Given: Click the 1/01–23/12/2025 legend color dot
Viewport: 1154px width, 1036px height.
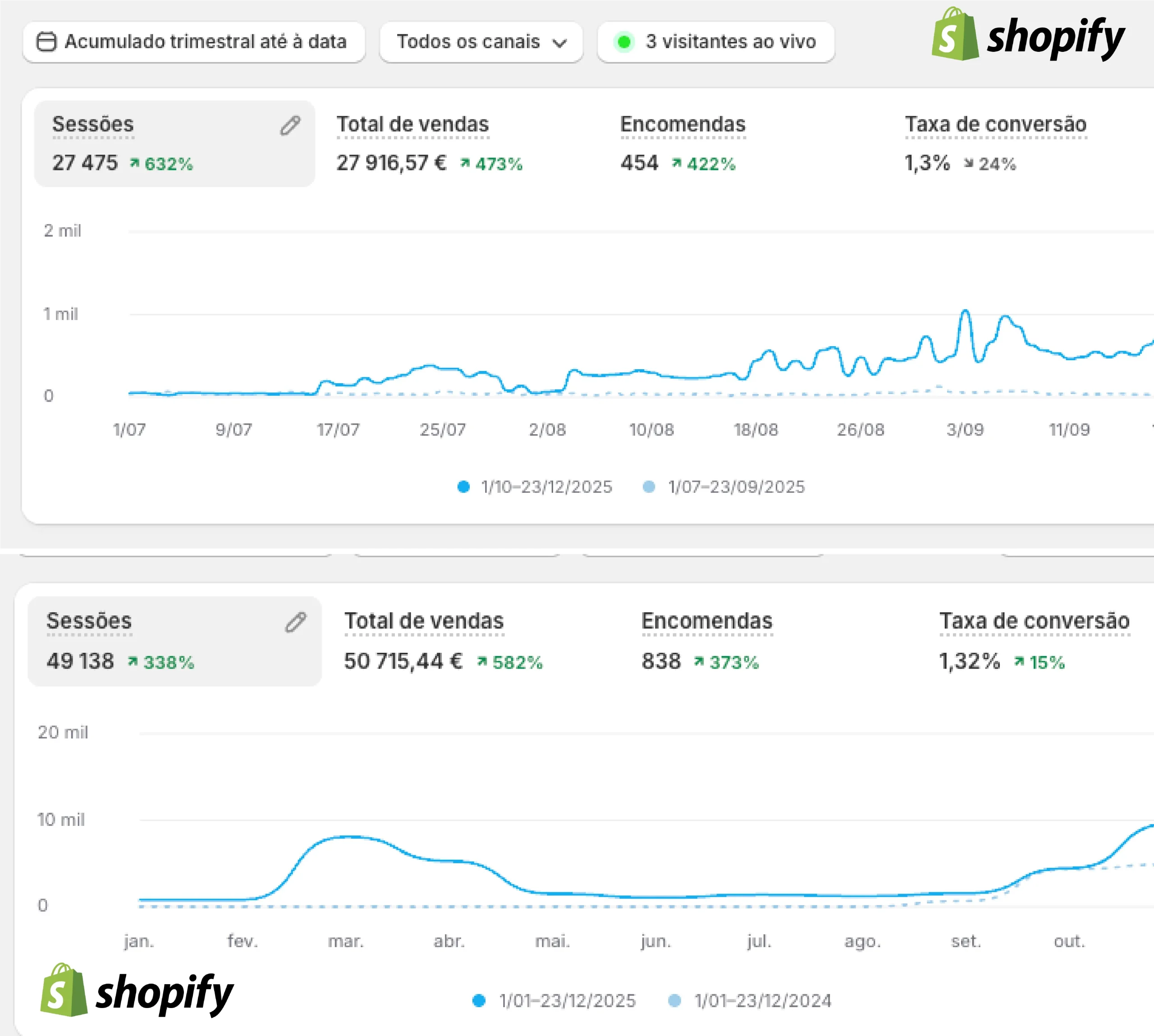Looking at the screenshot, I should [x=479, y=1000].
